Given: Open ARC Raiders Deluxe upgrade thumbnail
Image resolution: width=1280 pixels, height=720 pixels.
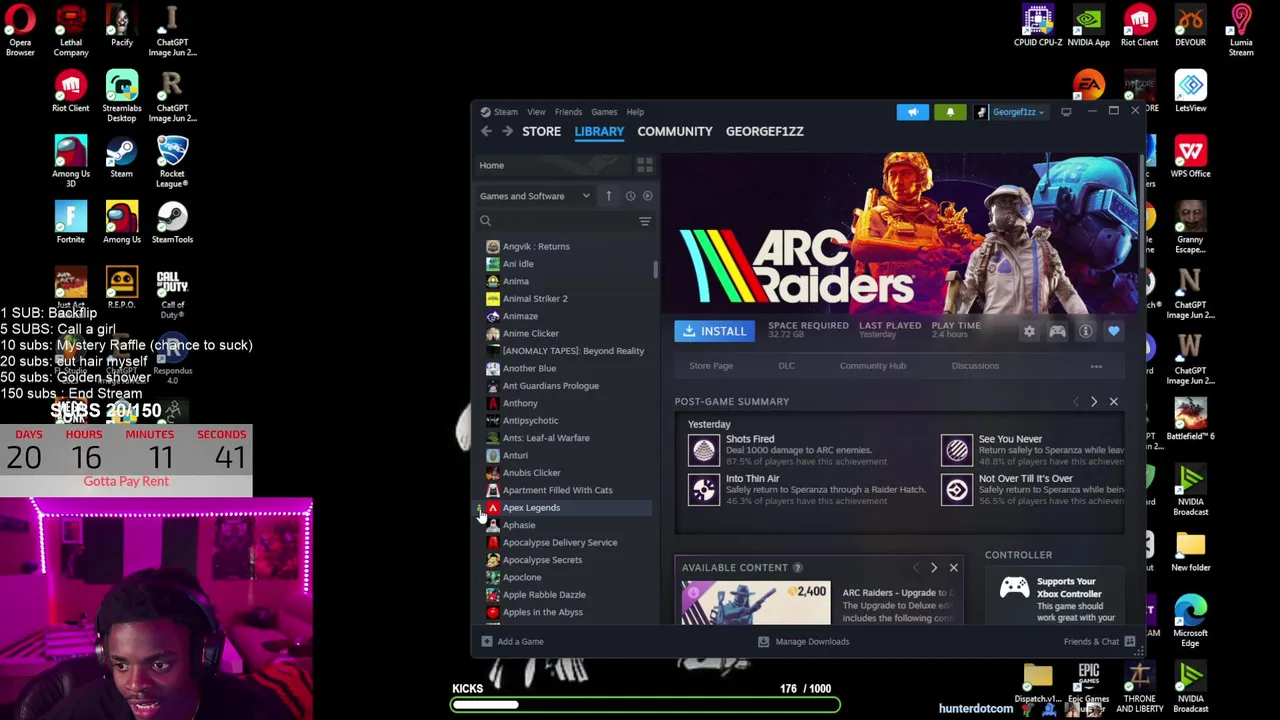Looking at the screenshot, I should (756, 604).
